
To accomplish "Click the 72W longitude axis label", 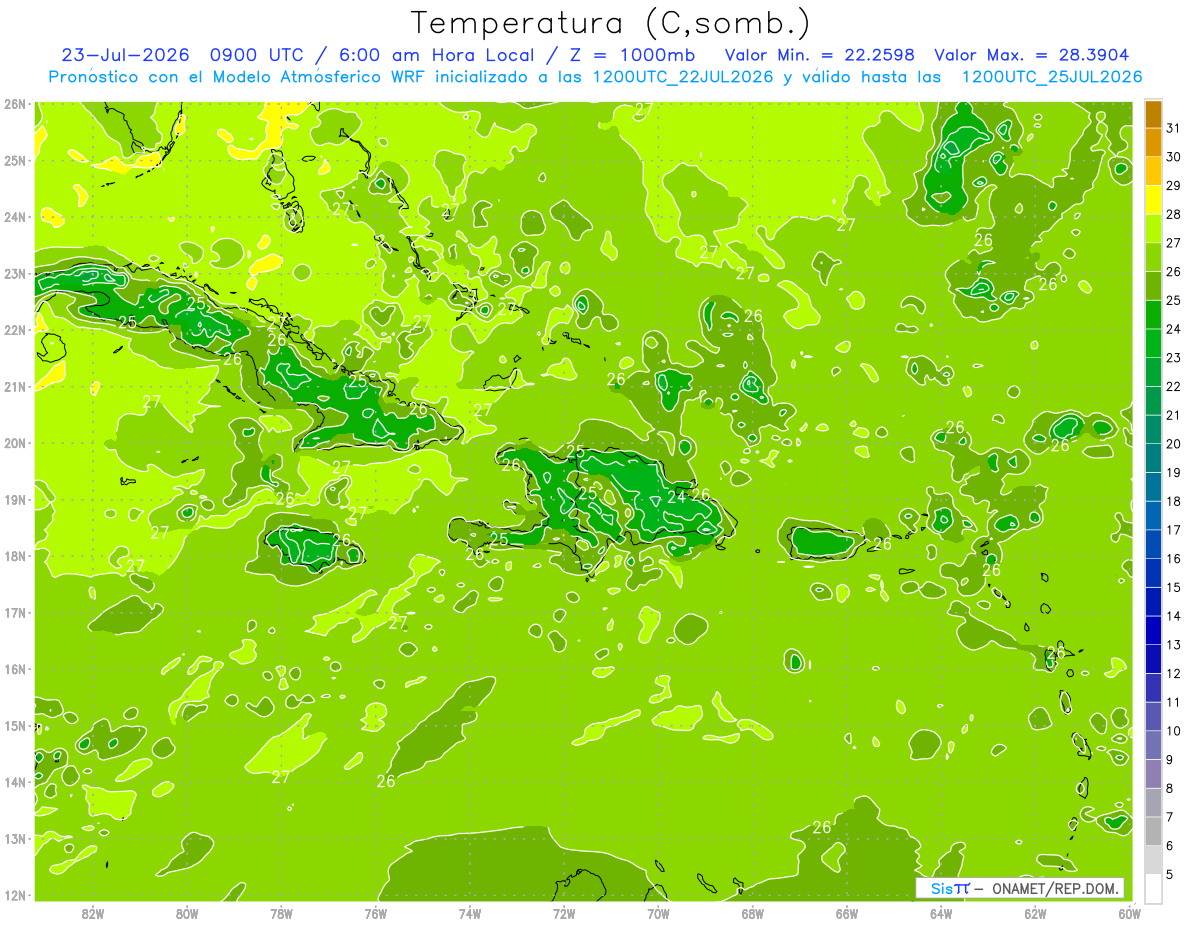I will [564, 912].
